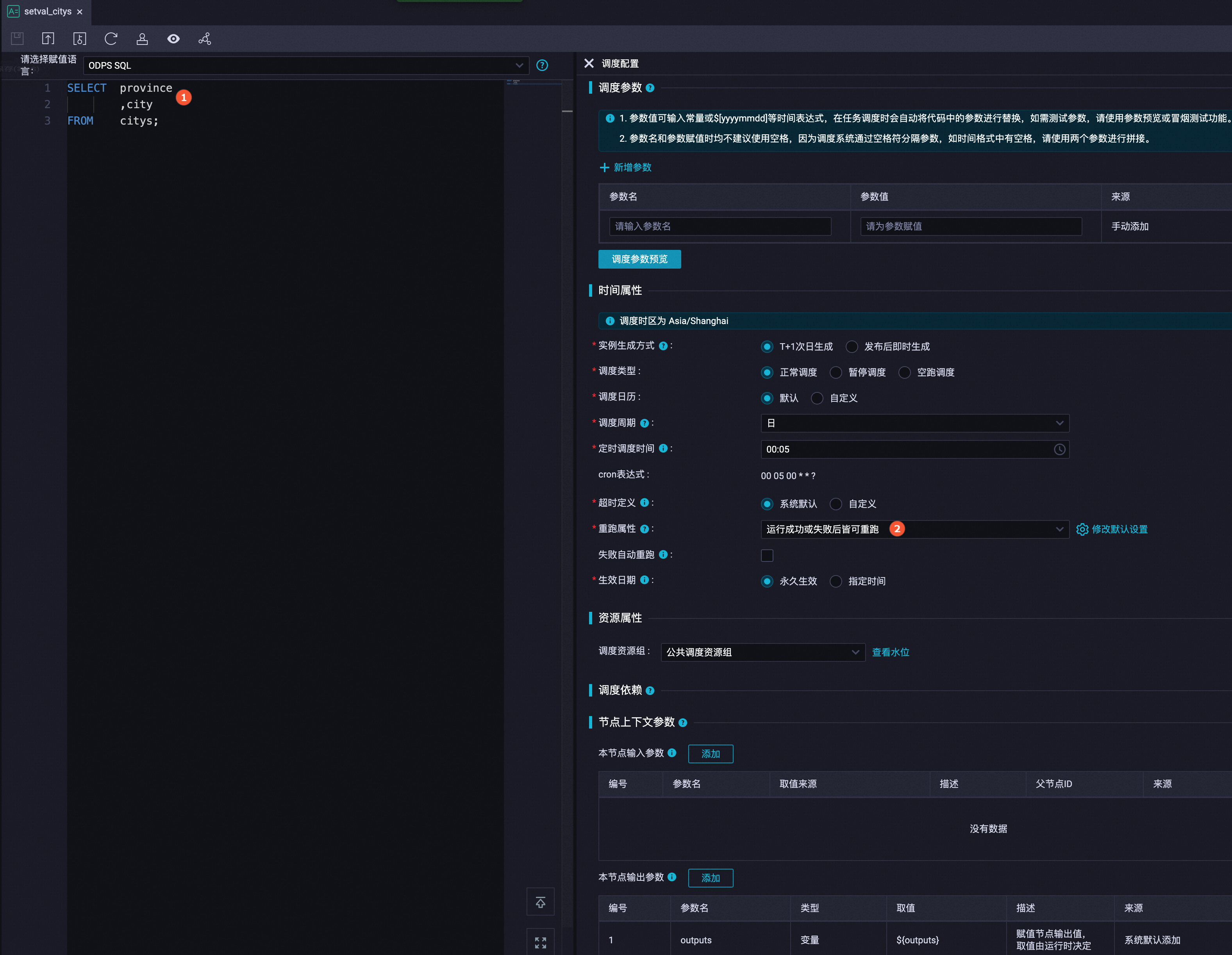
Task: Click the 请输入参数名 input field
Action: [719, 226]
